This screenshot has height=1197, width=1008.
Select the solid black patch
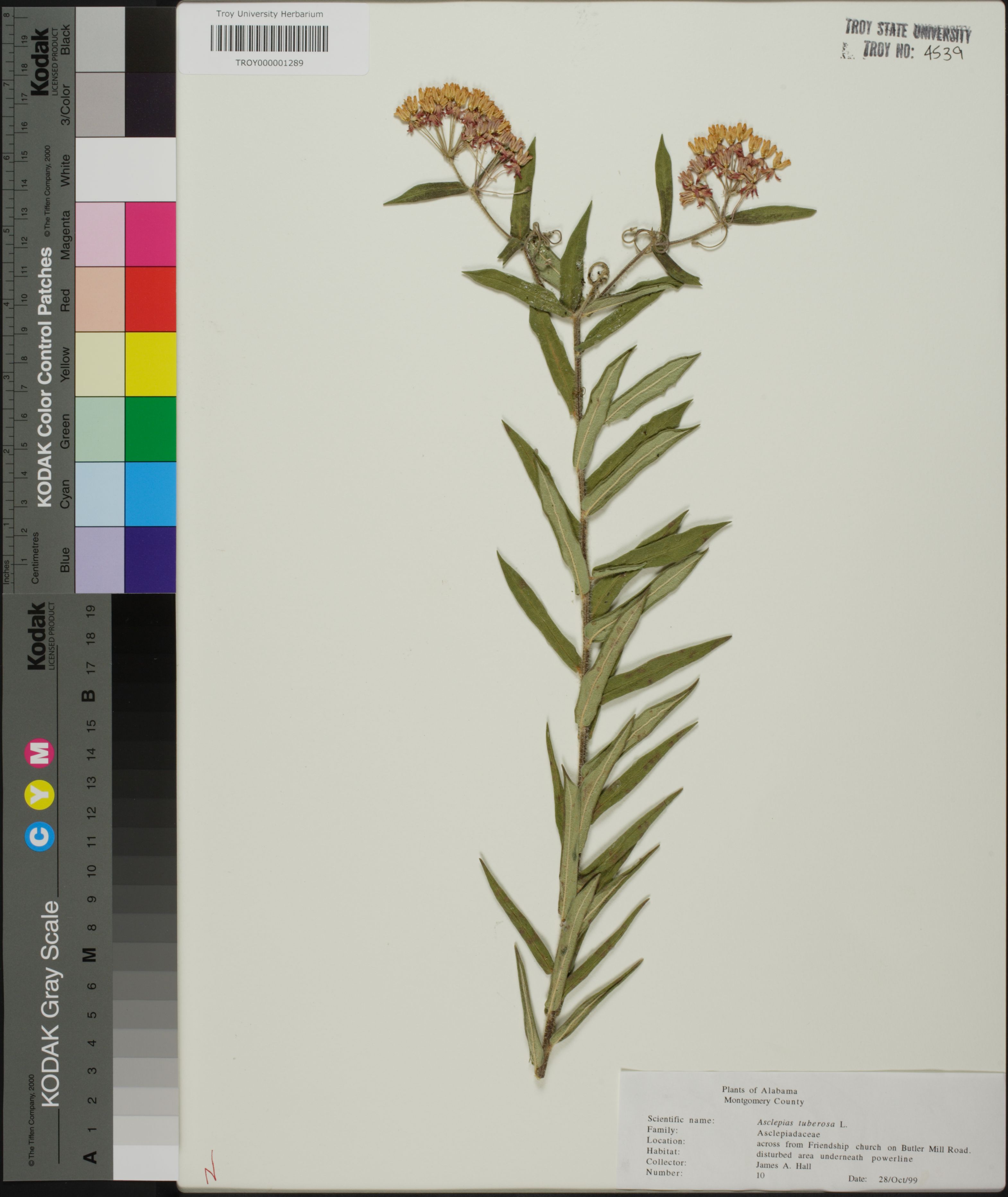[150, 40]
